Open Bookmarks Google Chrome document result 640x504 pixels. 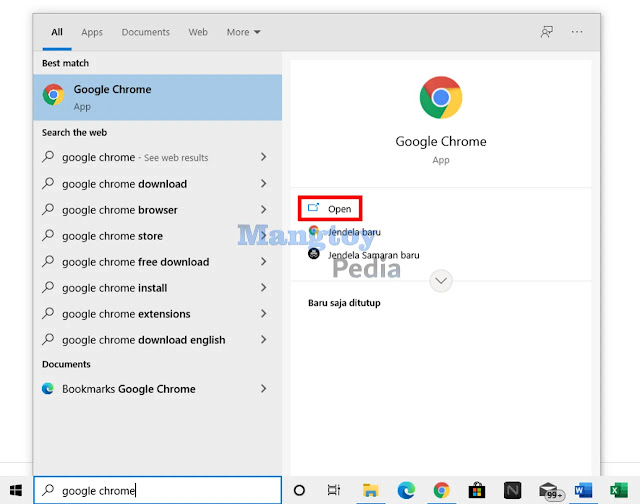click(x=158, y=389)
